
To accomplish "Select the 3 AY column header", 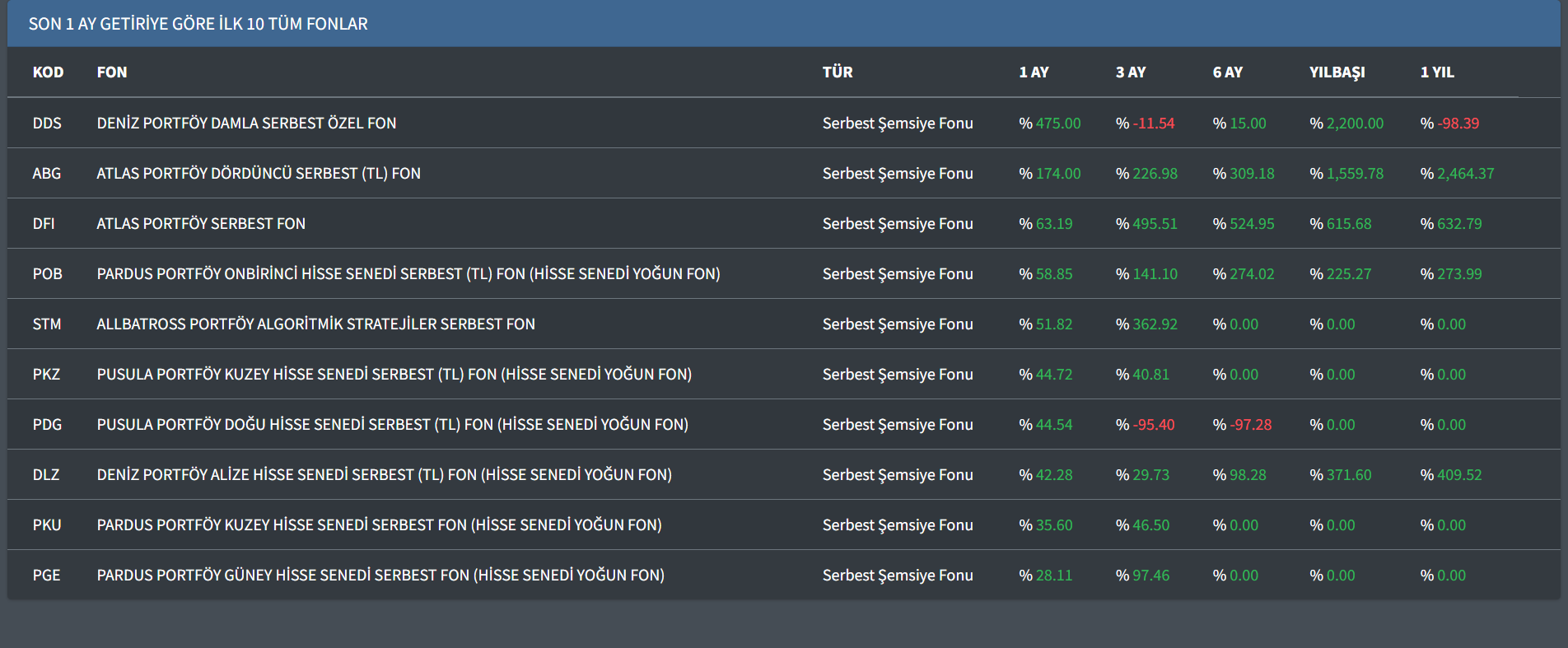I will tap(1130, 72).
